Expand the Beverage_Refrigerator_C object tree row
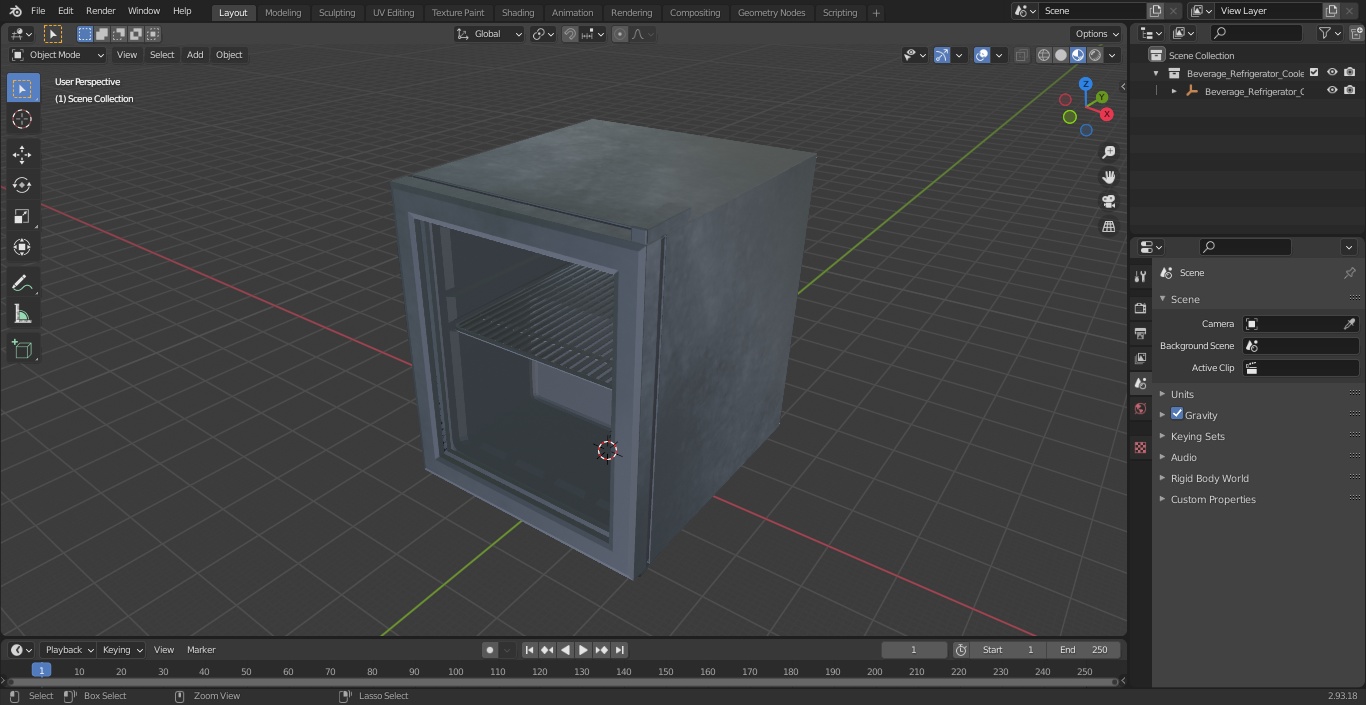This screenshot has width=1366, height=705. (x=1174, y=91)
